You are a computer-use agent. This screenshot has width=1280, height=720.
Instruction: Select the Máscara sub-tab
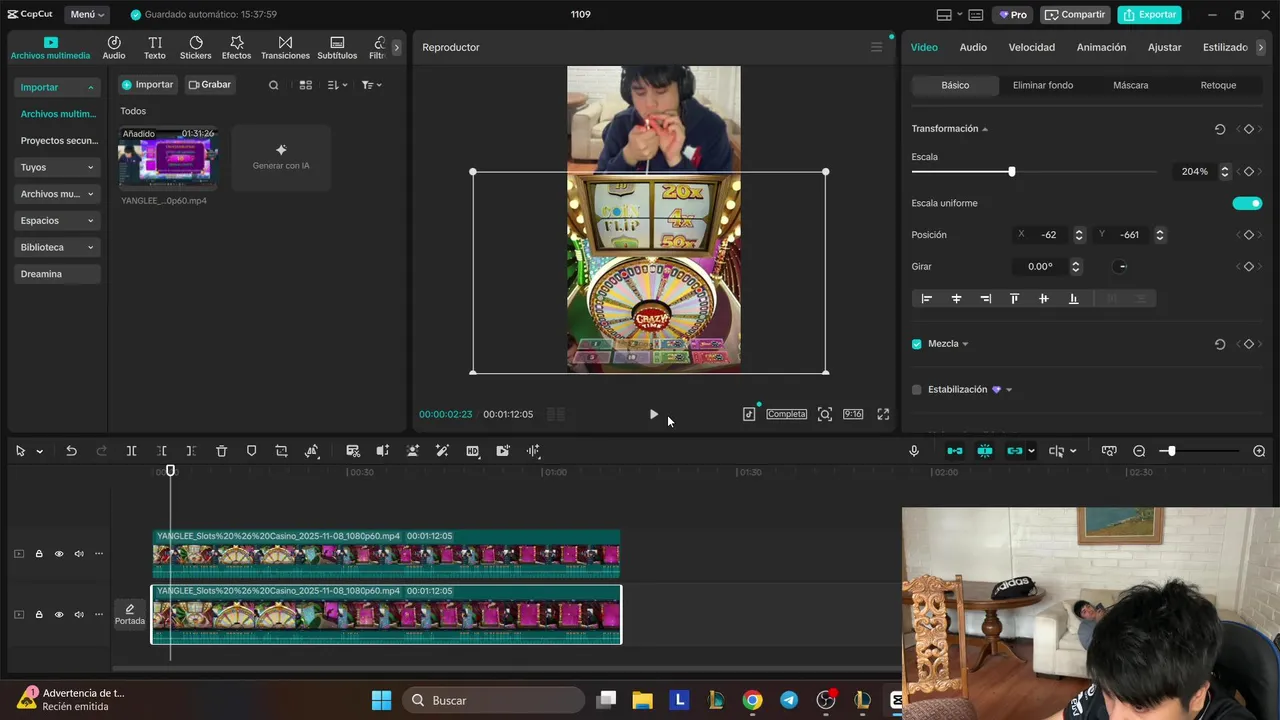pyautogui.click(x=1130, y=85)
